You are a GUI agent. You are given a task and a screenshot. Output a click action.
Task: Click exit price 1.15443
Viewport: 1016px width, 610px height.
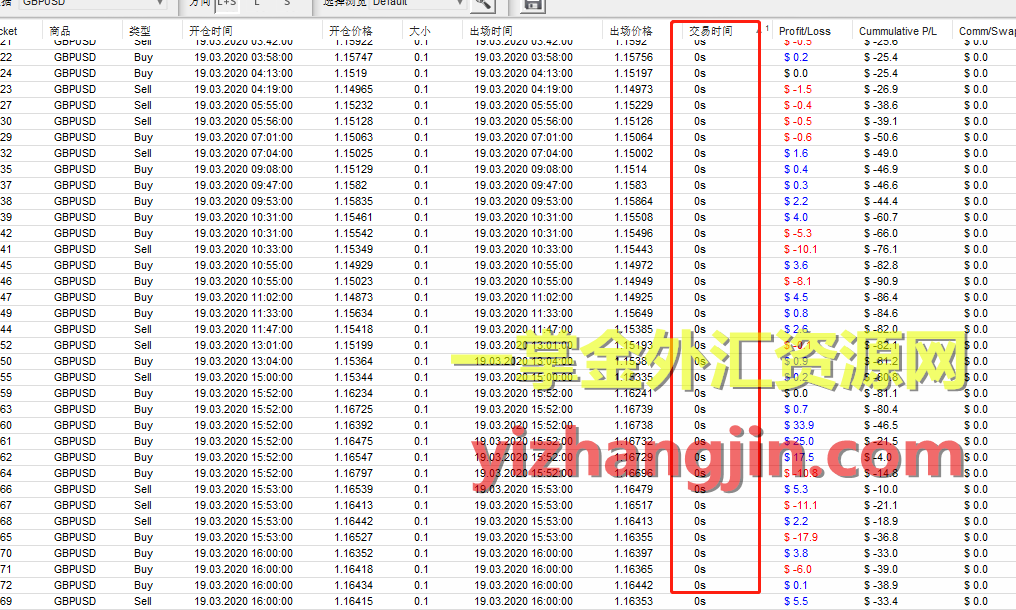coord(634,249)
